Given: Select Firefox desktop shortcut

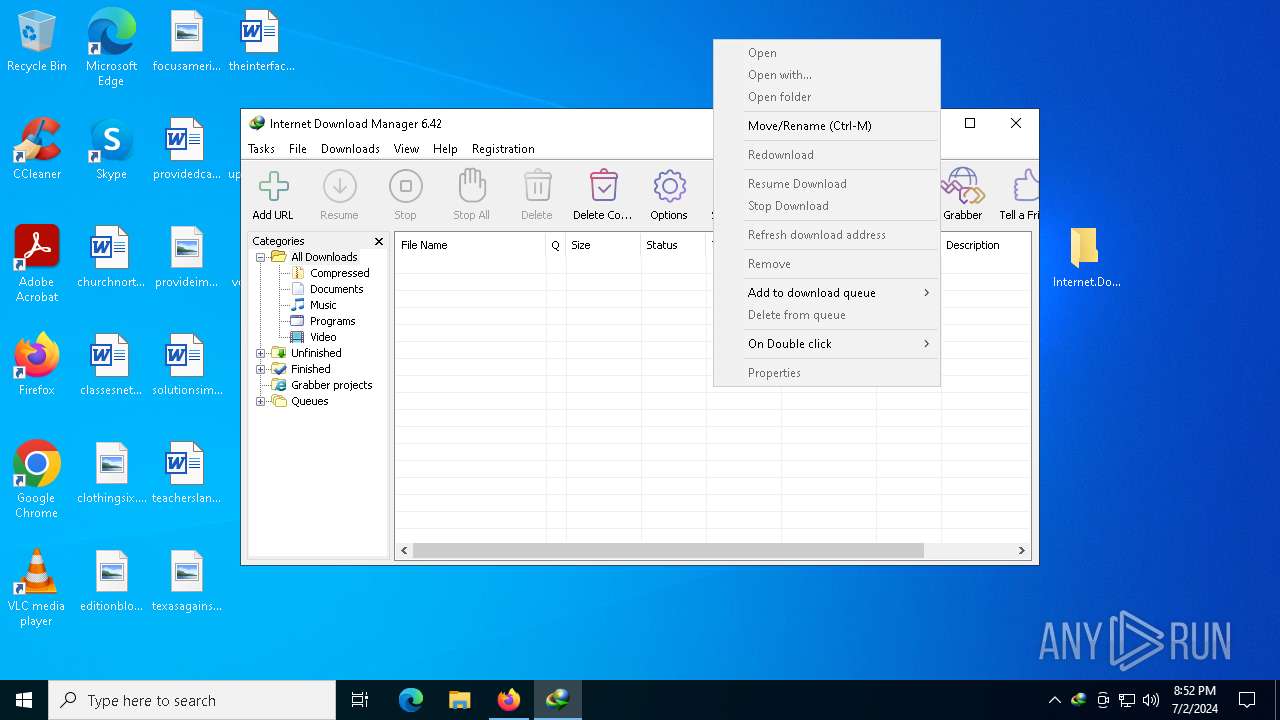Looking at the screenshot, I should 37,365.
